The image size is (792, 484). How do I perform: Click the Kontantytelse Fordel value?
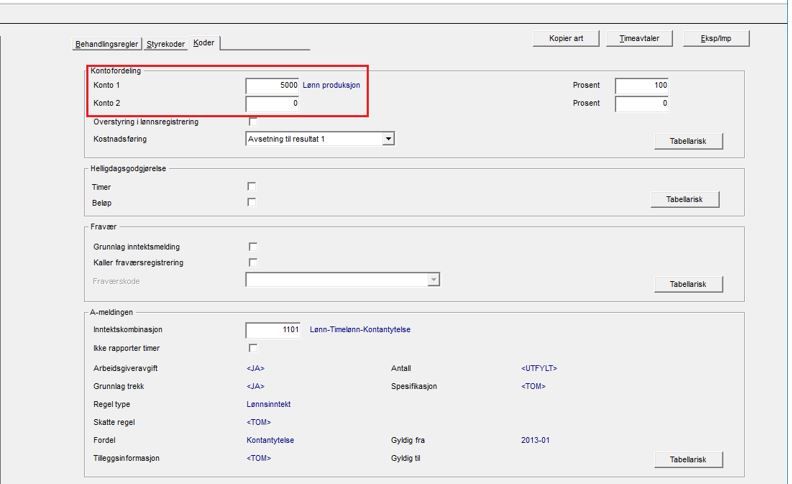270,440
